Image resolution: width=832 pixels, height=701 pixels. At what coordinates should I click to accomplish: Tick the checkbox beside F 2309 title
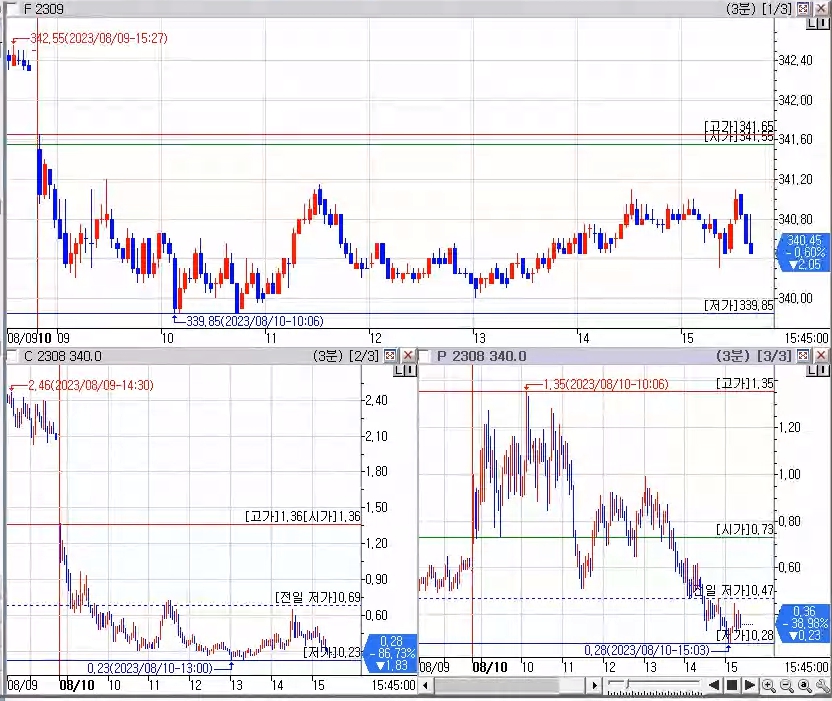[11, 8]
